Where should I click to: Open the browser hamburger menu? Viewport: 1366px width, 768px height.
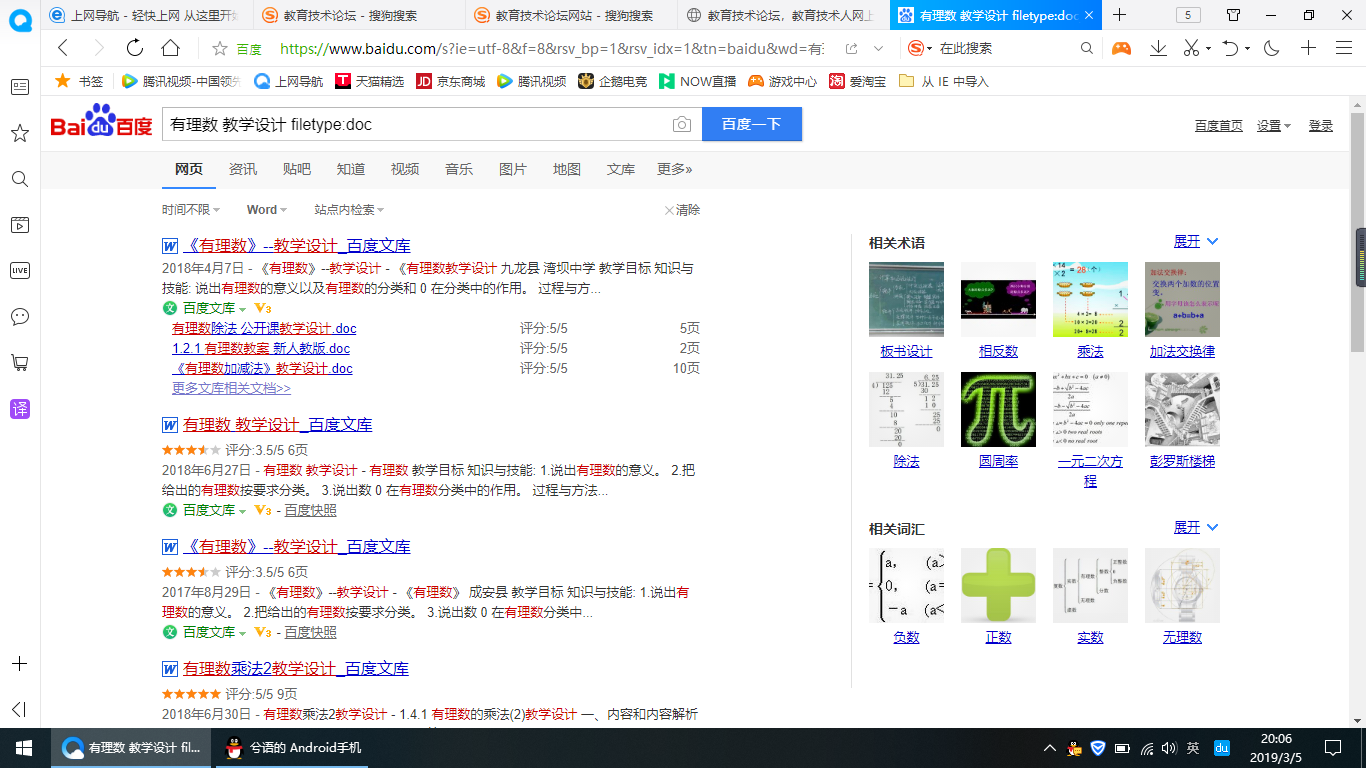[1344, 48]
